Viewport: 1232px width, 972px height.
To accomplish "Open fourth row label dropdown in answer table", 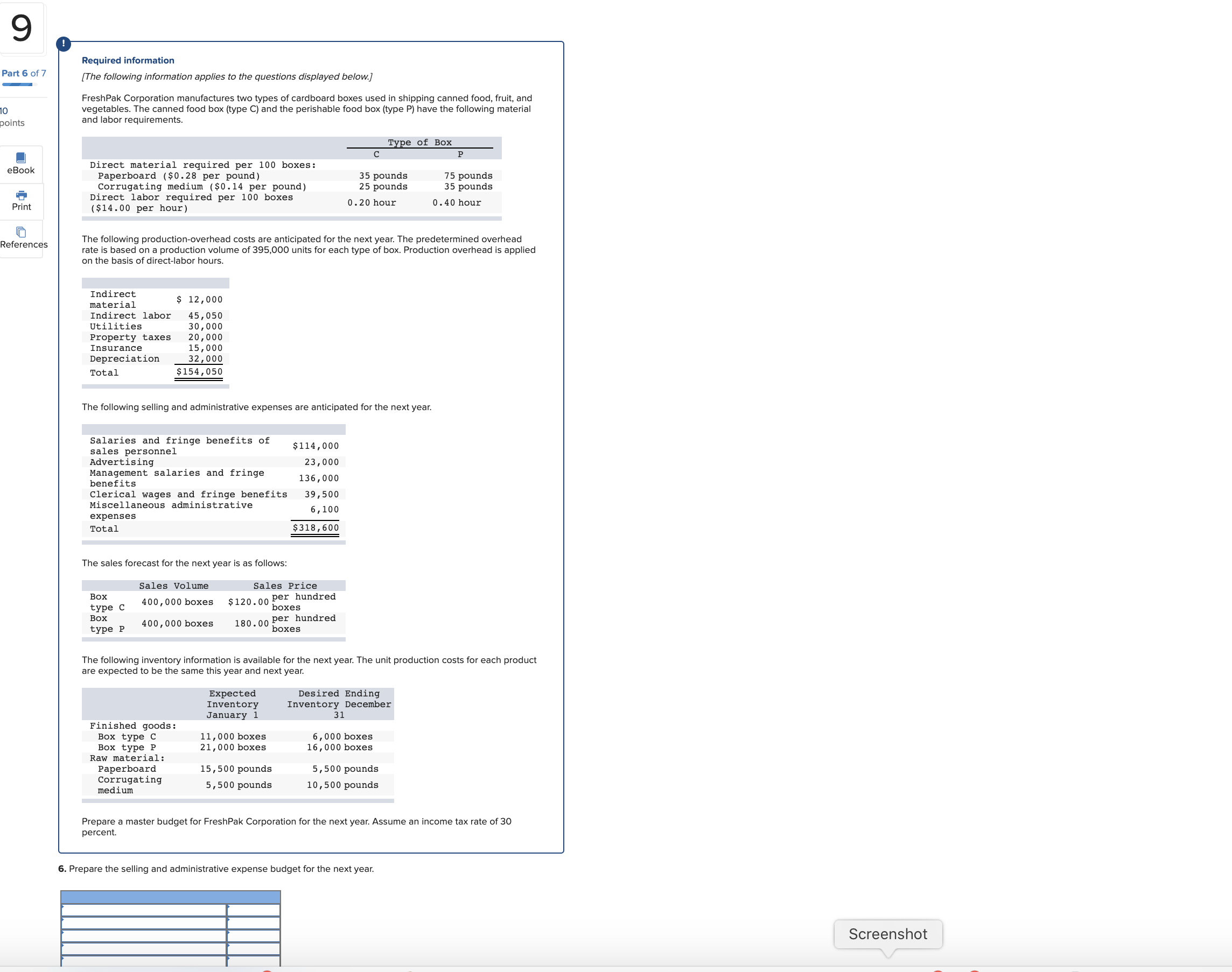I will 143,949.
